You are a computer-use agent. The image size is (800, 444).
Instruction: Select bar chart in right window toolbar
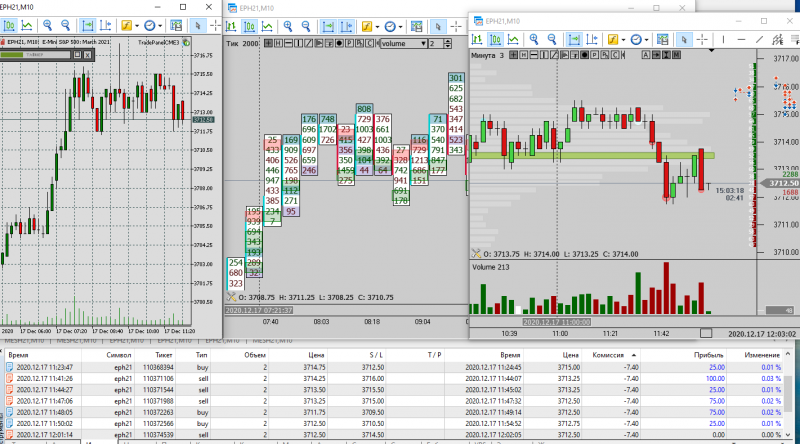(477, 39)
